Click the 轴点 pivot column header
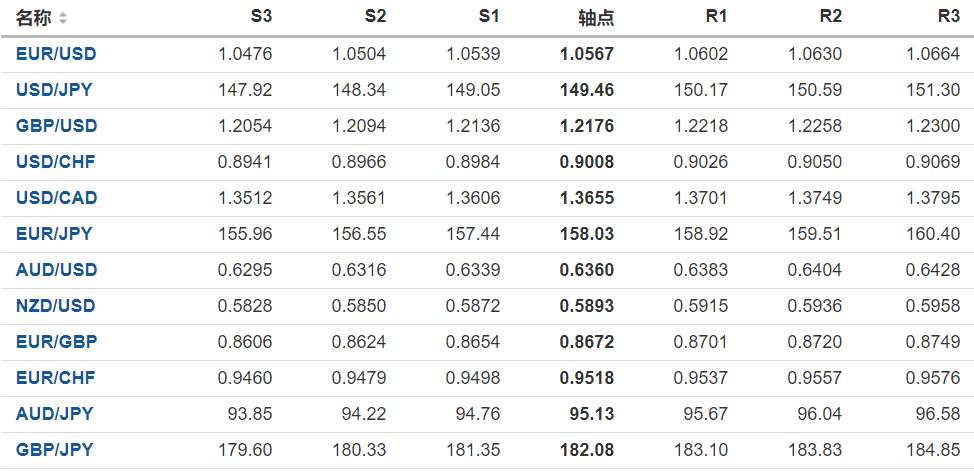Viewport: 974px width, 471px height. click(596, 18)
